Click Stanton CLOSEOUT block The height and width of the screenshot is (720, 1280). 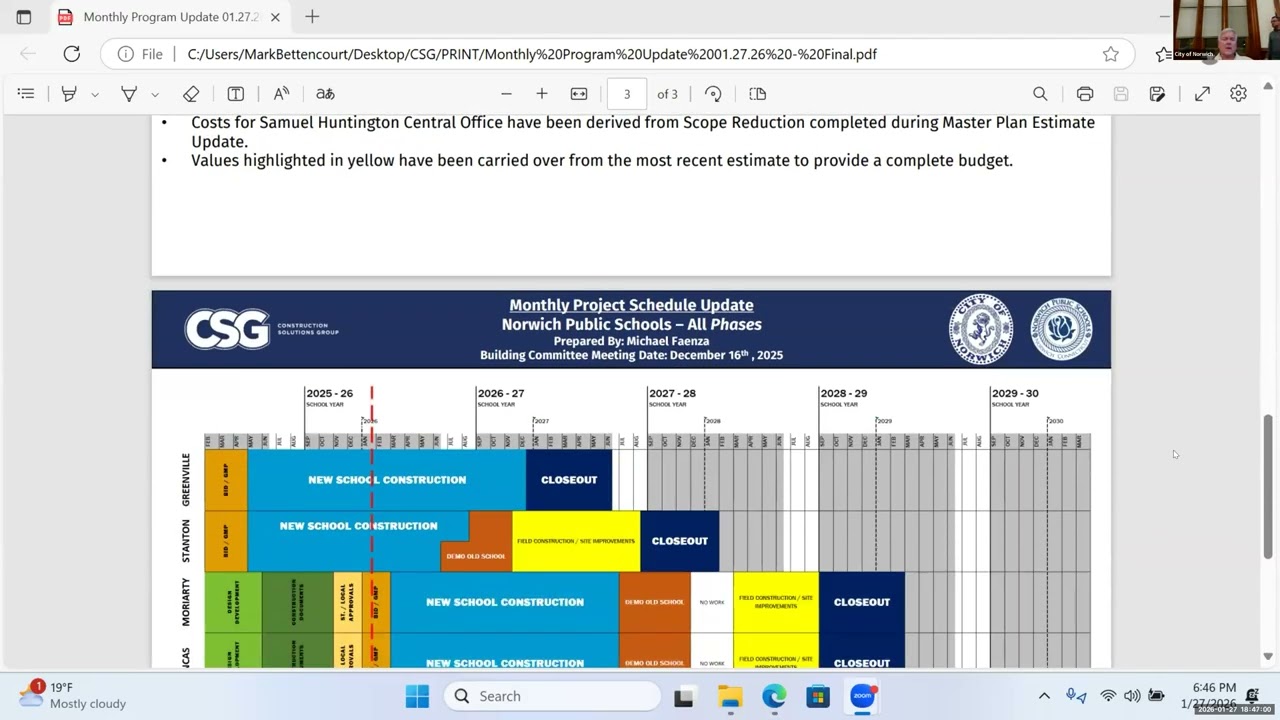click(680, 541)
